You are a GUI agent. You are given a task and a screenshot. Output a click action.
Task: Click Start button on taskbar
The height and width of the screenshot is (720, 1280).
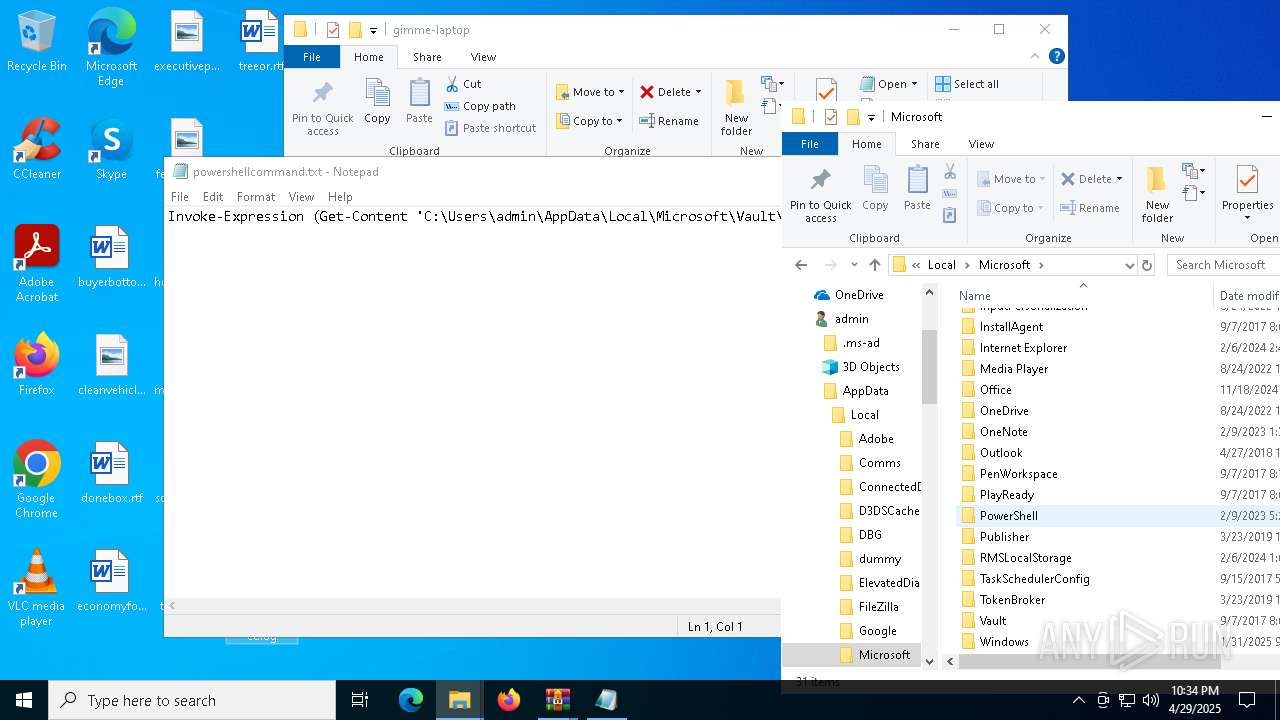24,700
